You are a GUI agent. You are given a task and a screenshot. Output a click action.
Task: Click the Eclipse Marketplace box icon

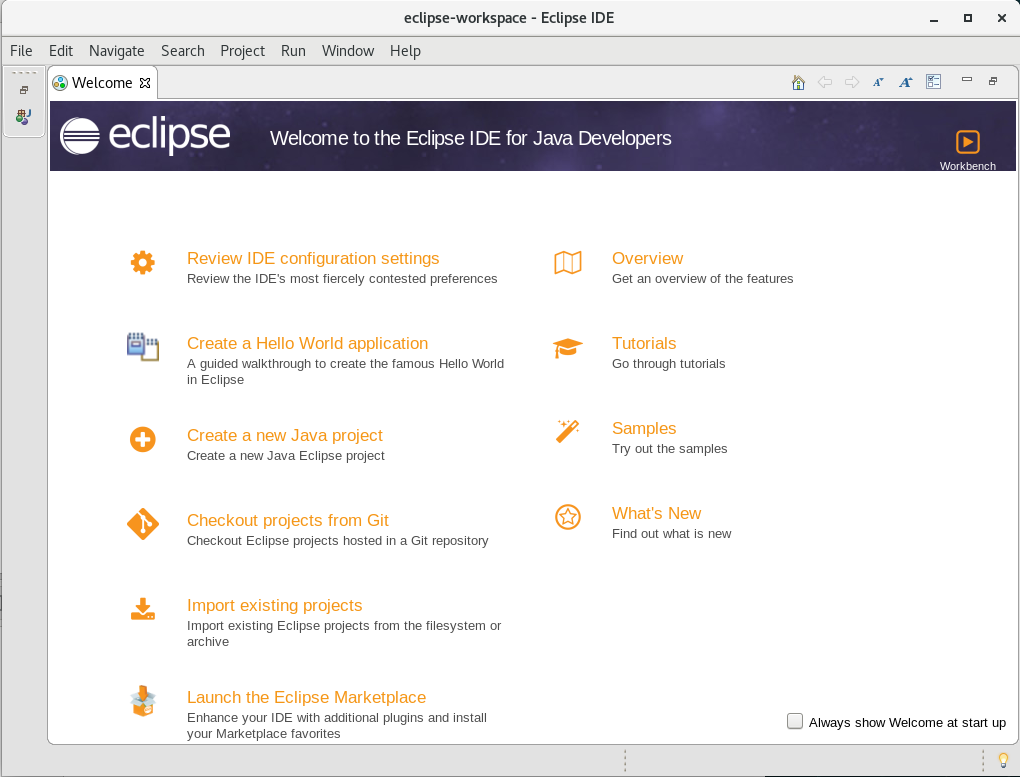click(143, 701)
